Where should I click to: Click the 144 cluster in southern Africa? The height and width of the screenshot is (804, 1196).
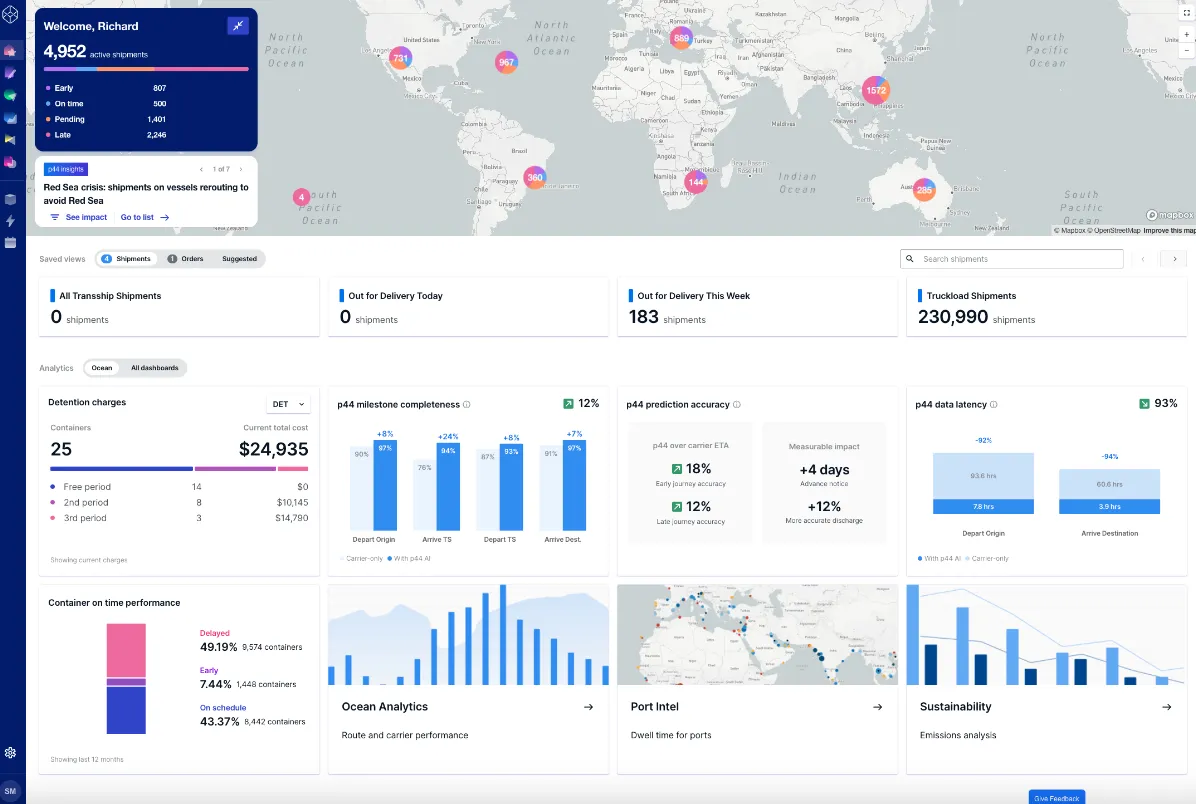pos(696,182)
